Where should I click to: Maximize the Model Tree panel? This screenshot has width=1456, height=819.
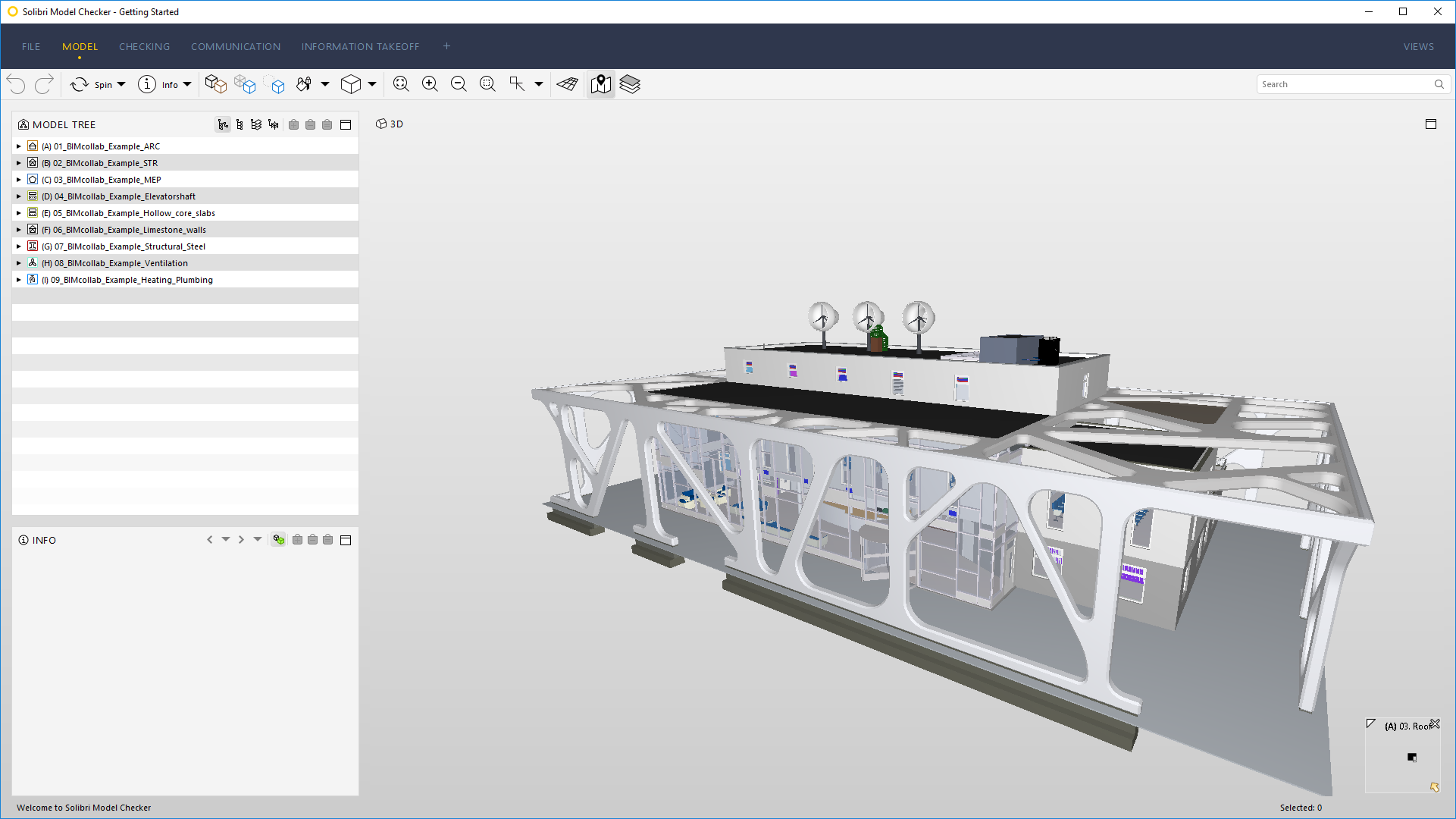[x=346, y=124]
